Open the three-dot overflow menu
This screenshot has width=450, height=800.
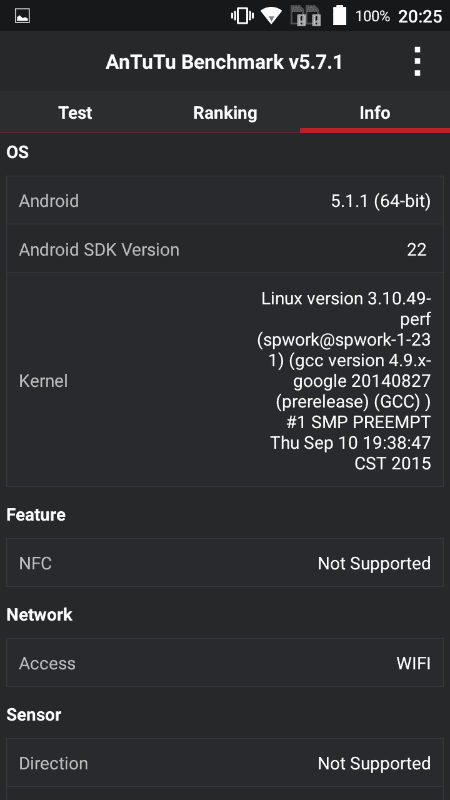coord(417,62)
